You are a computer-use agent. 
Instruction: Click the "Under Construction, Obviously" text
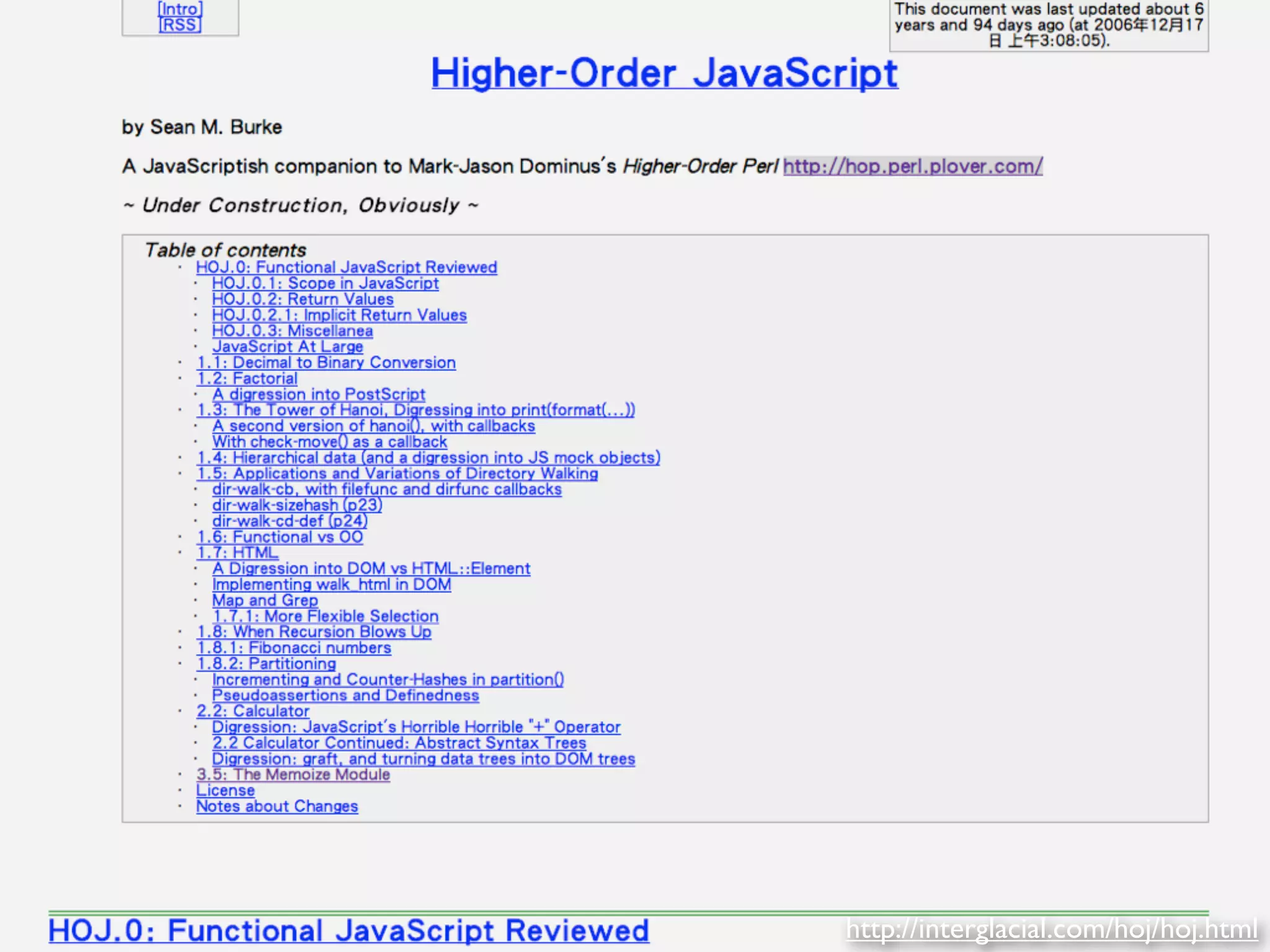[x=301, y=205]
